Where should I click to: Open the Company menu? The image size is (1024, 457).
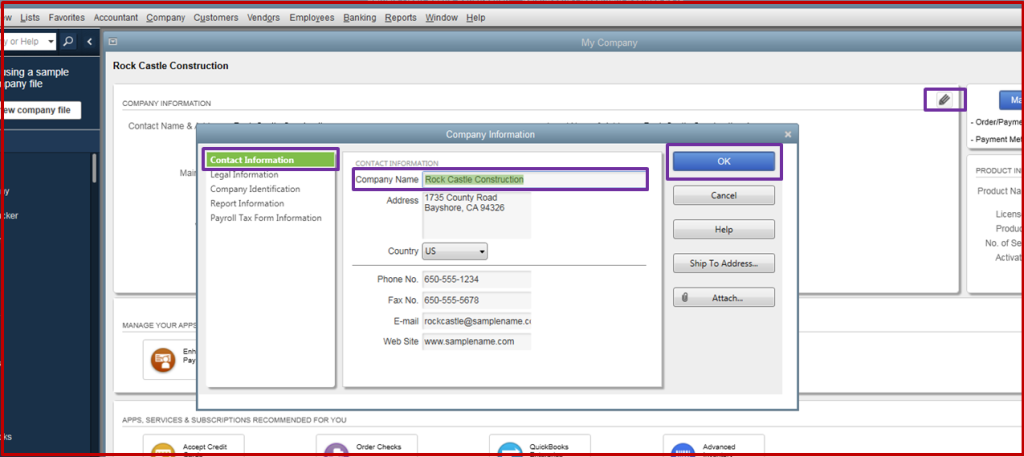(x=166, y=18)
